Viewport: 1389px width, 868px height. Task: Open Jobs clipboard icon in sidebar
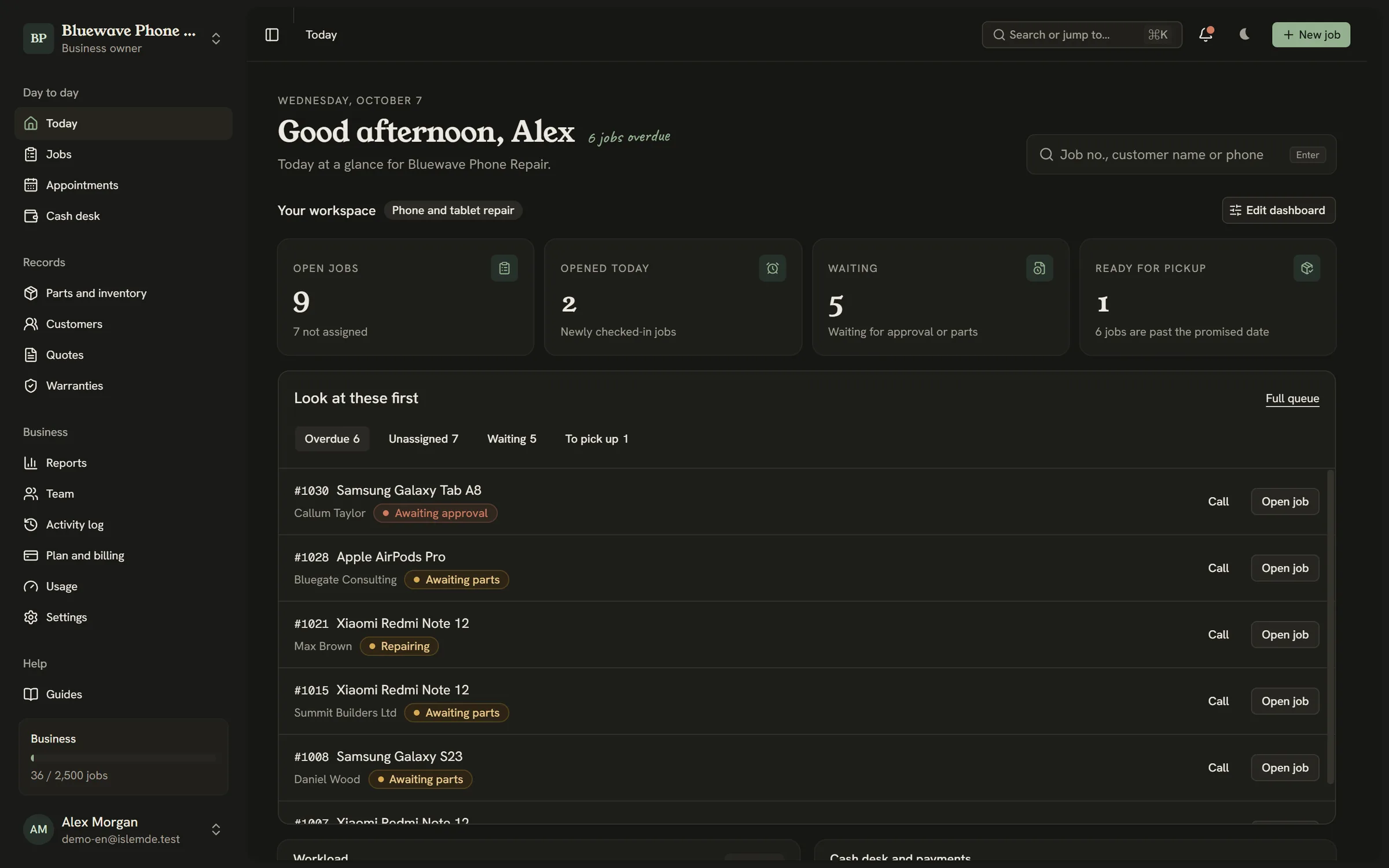point(31,154)
